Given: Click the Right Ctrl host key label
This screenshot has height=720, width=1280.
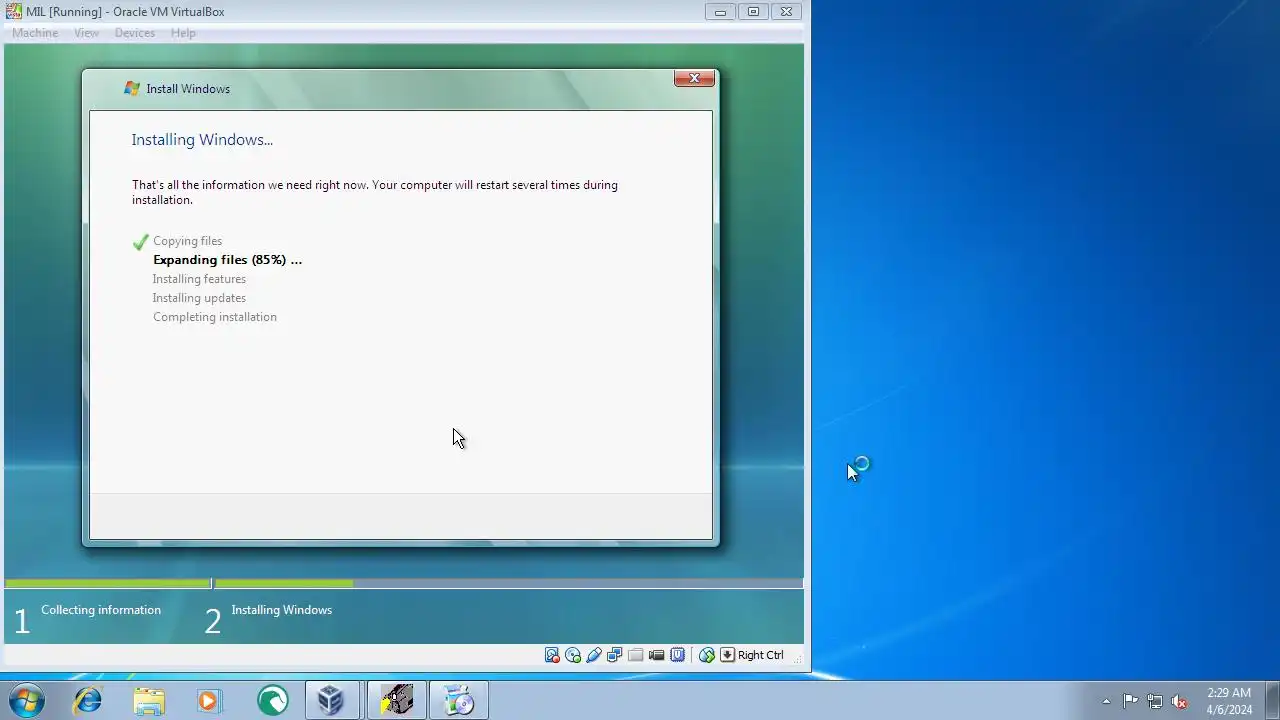Looking at the screenshot, I should [x=761, y=655].
